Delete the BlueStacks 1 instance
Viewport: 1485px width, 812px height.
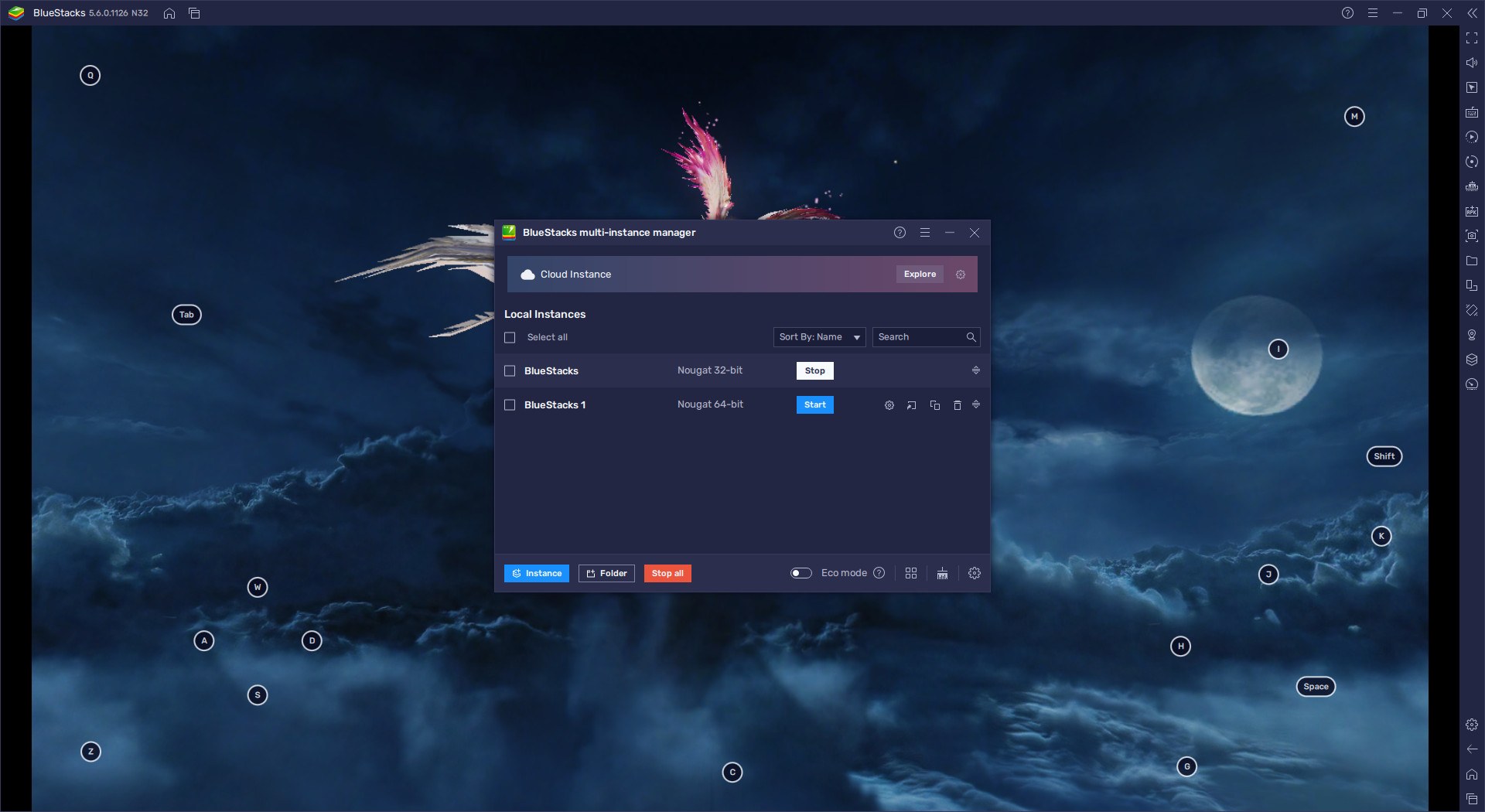(957, 405)
